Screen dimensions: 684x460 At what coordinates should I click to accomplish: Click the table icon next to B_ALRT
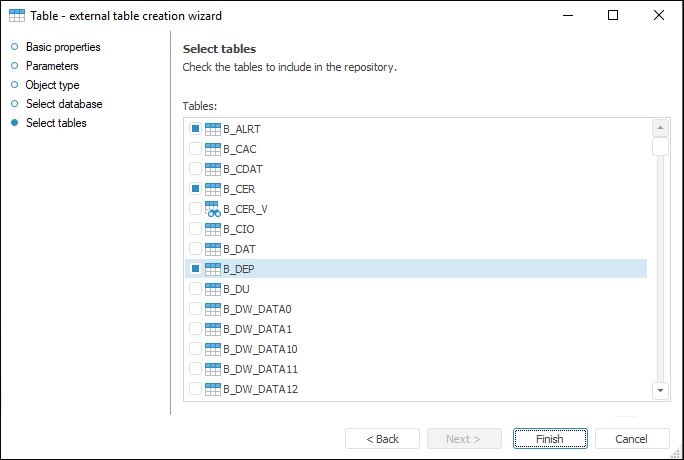coord(212,129)
